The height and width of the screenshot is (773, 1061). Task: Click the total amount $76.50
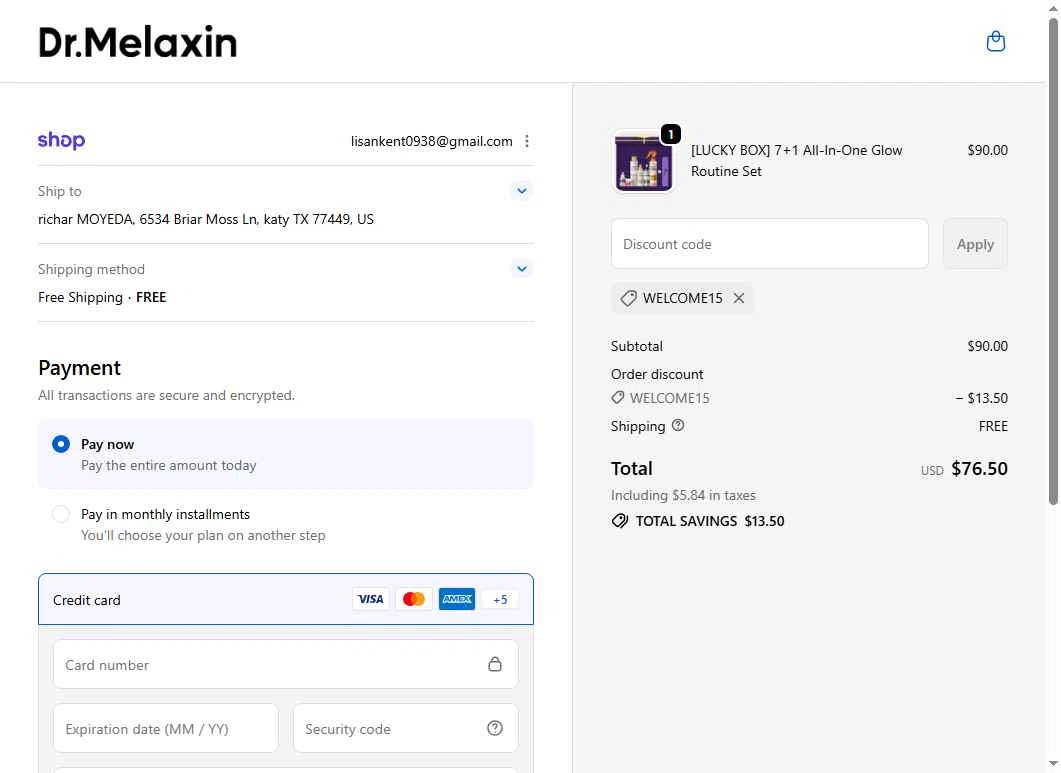[979, 468]
